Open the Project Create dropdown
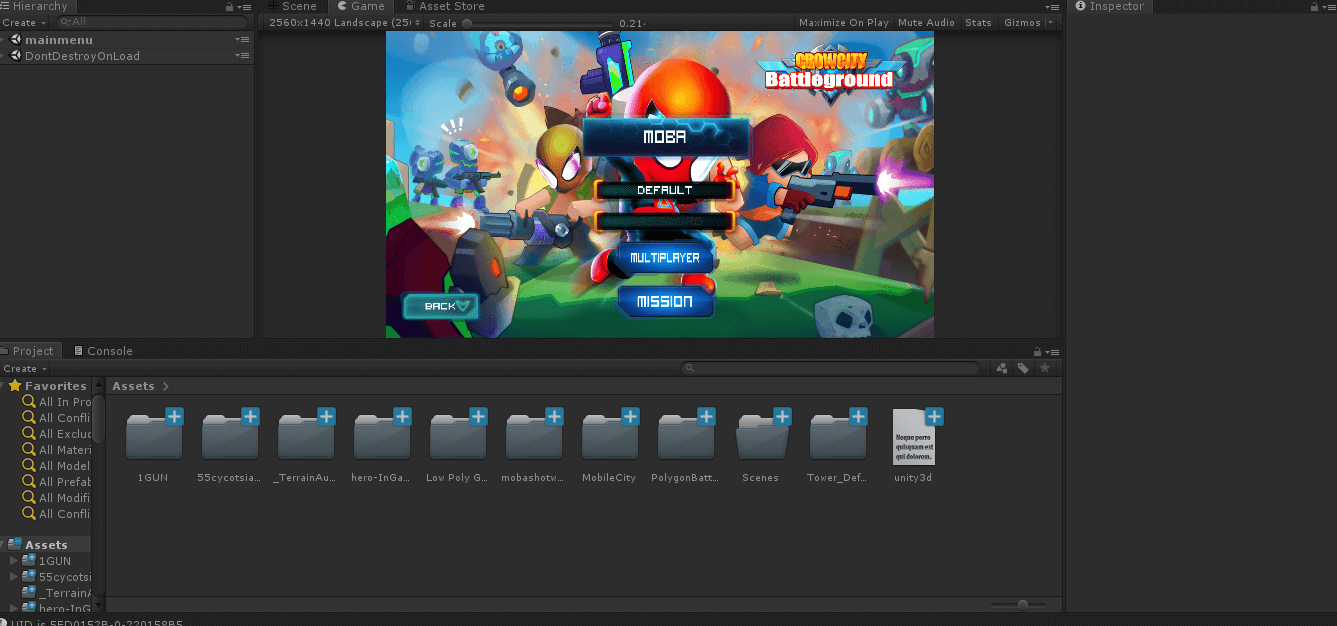This screenshot has width=1337, height=626. pos(24,368)
